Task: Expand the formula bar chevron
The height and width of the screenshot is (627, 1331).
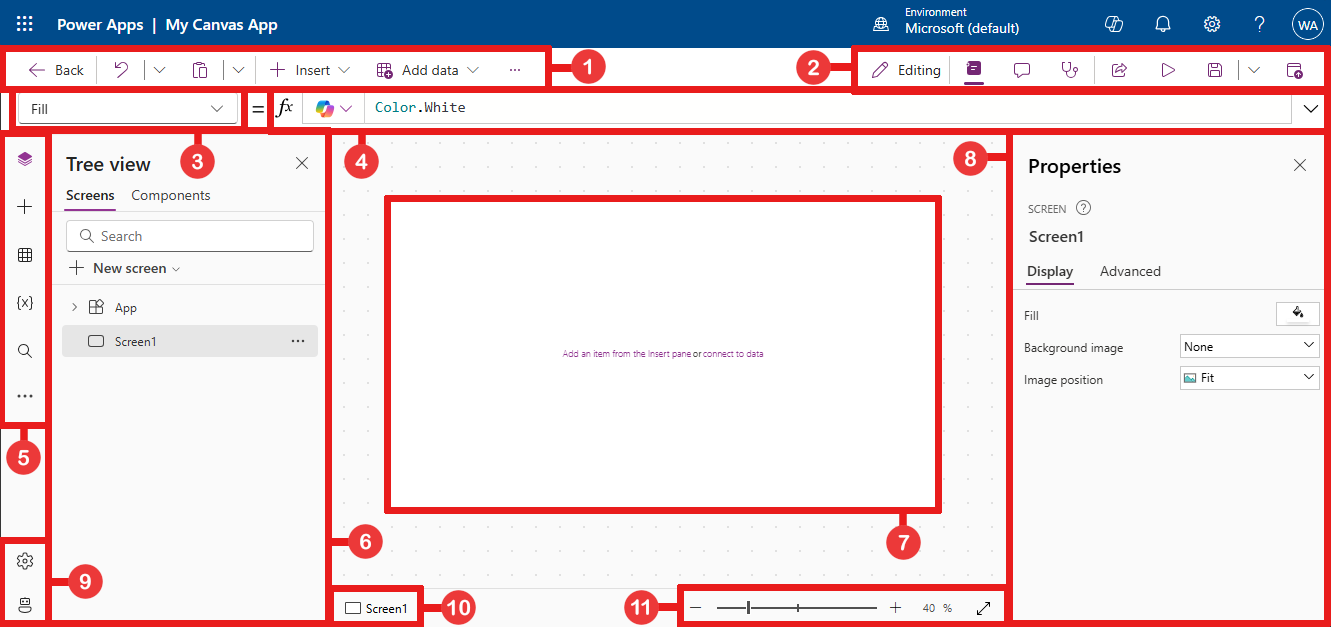Action: click(x=1311, y=108)
